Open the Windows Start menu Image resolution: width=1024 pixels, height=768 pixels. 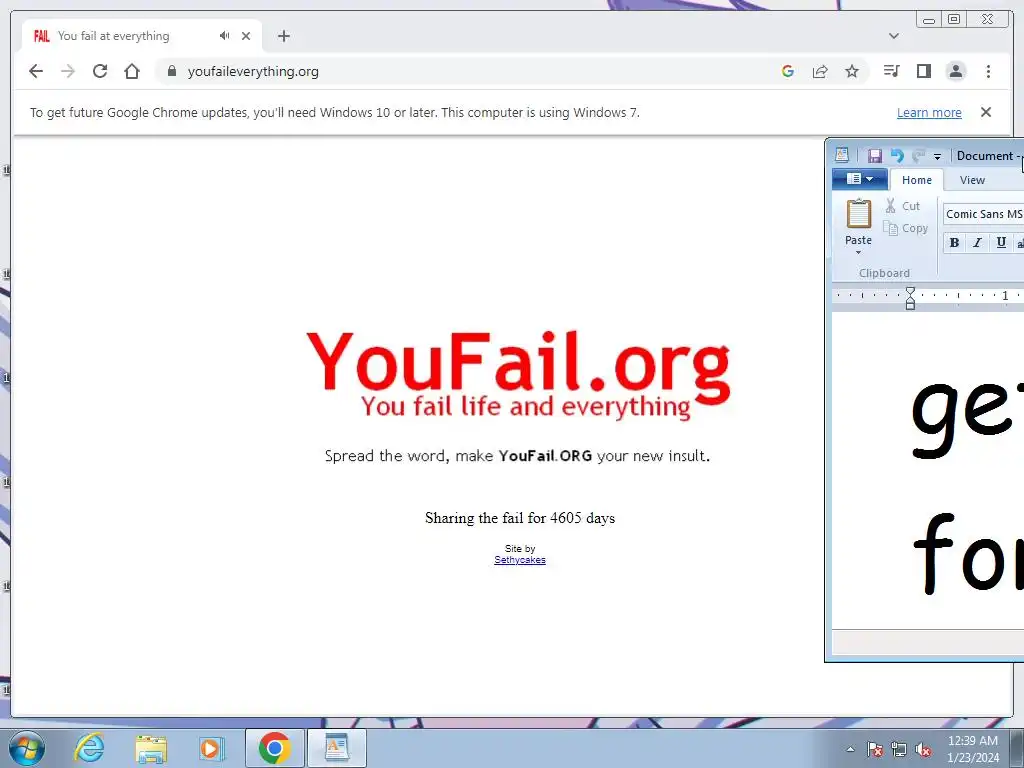(x=26, y=748)
